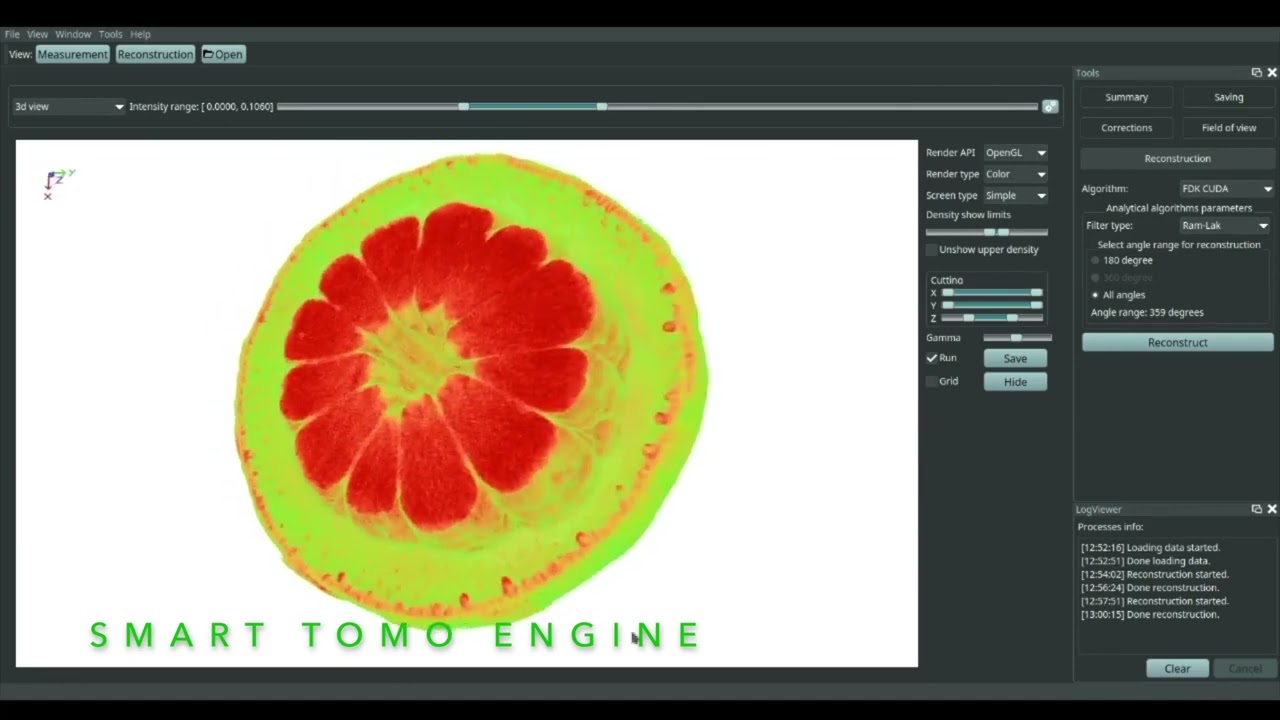Expand the Algorithm FDK CUDA dropdown

coord(1226,189)
